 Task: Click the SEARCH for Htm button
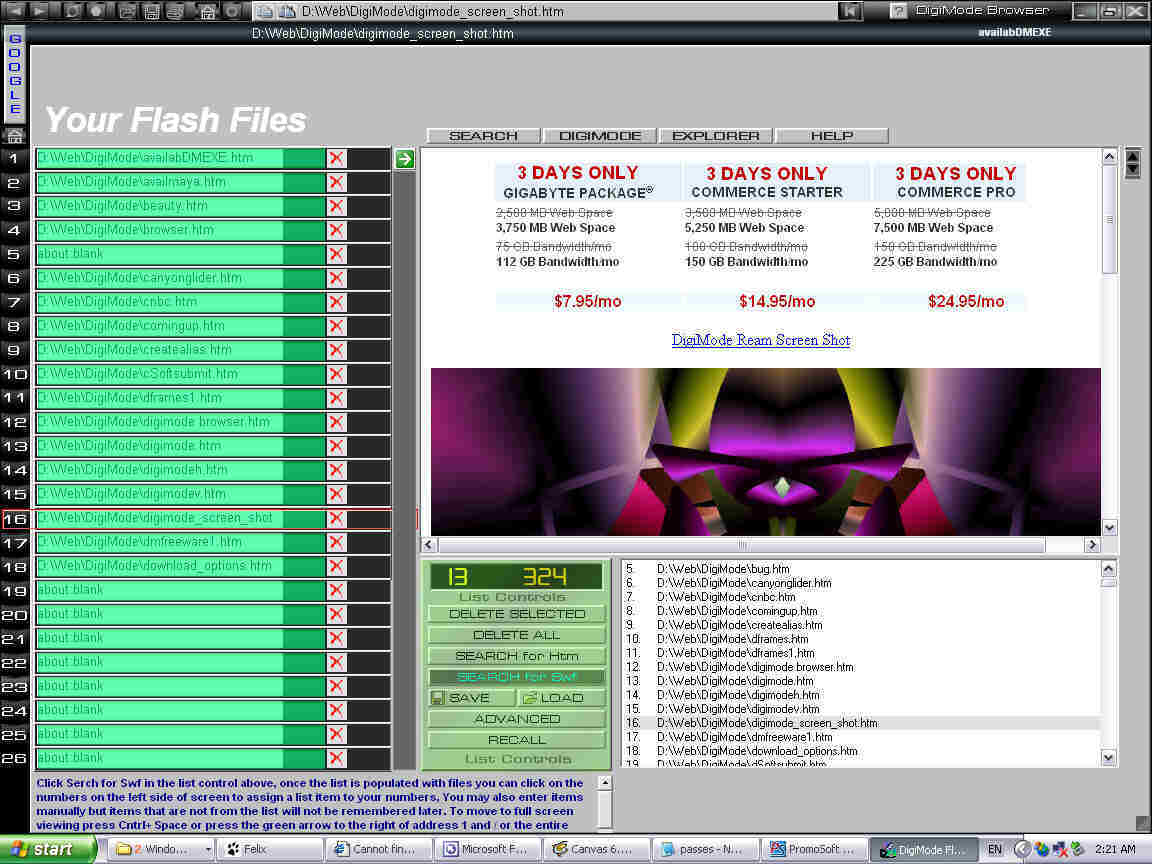coord(517,656)
